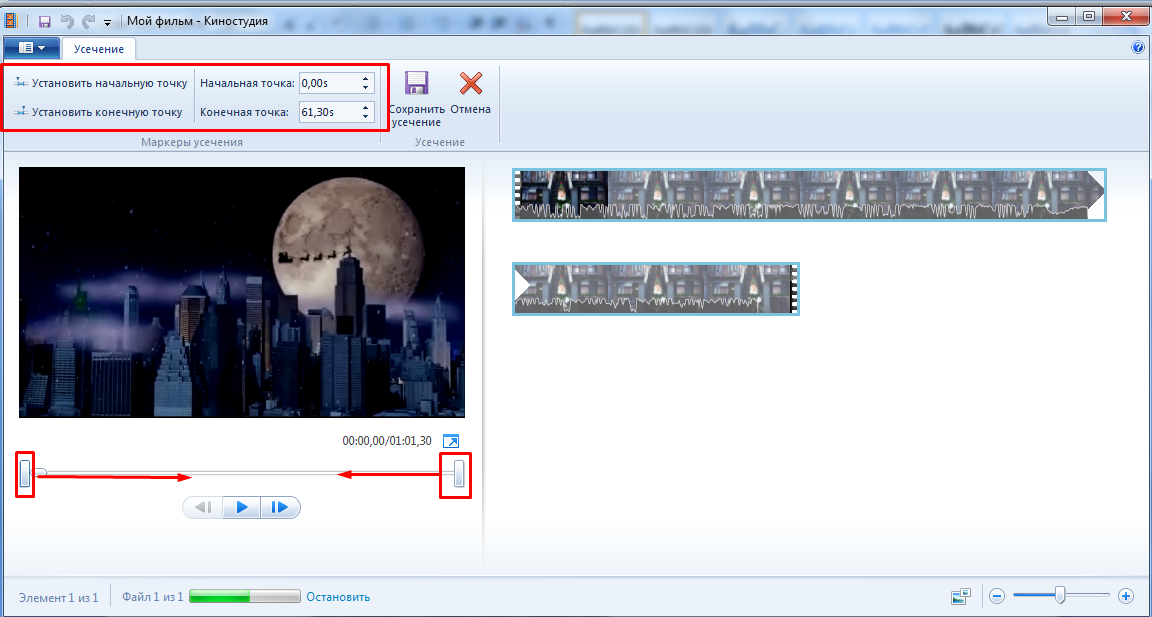
Task: Decrease the Начальная точка value with down arrow
Action: pos(366,88)
